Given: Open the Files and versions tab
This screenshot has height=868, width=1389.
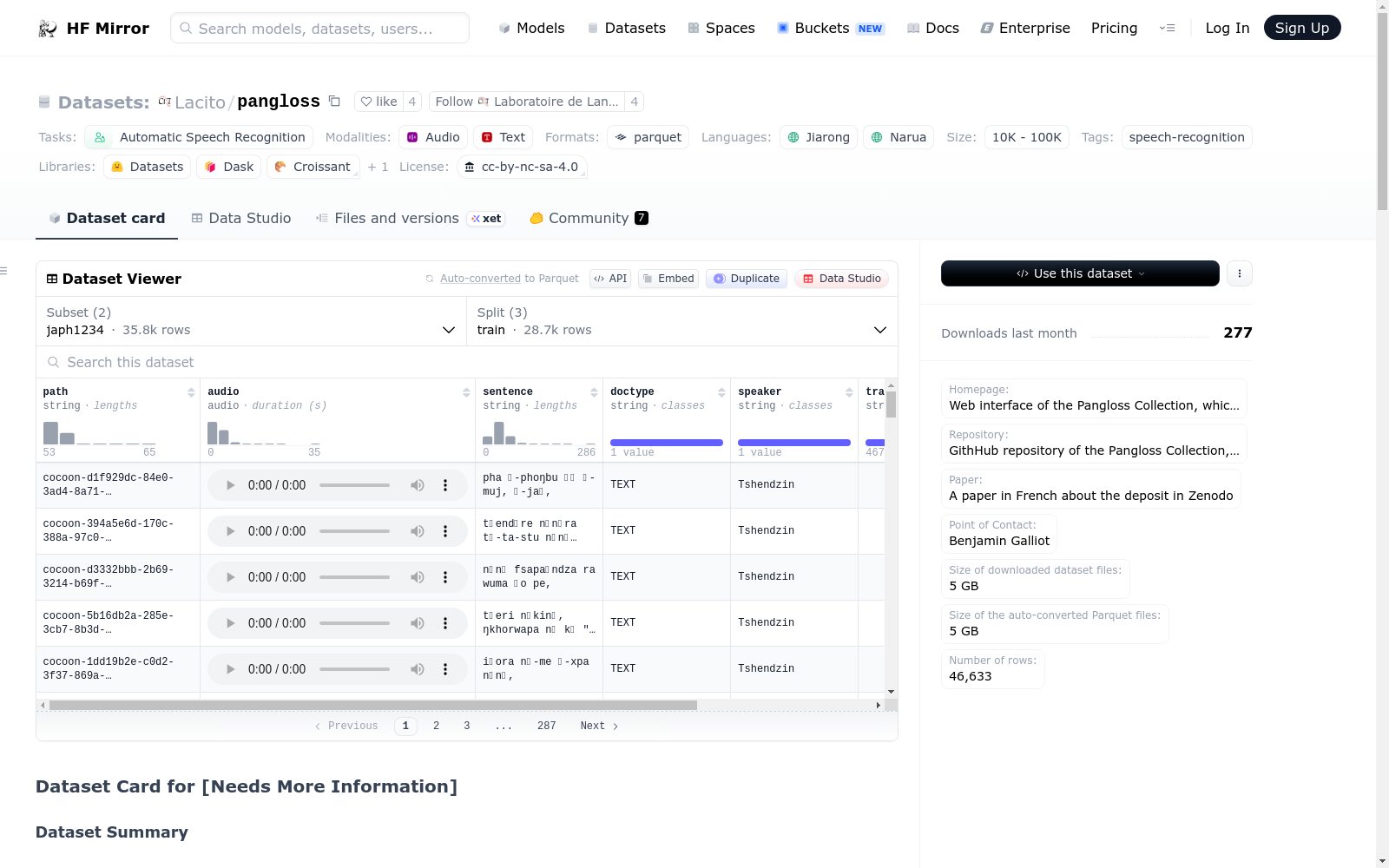Looking at the screenshot, I should pos(410,218).
